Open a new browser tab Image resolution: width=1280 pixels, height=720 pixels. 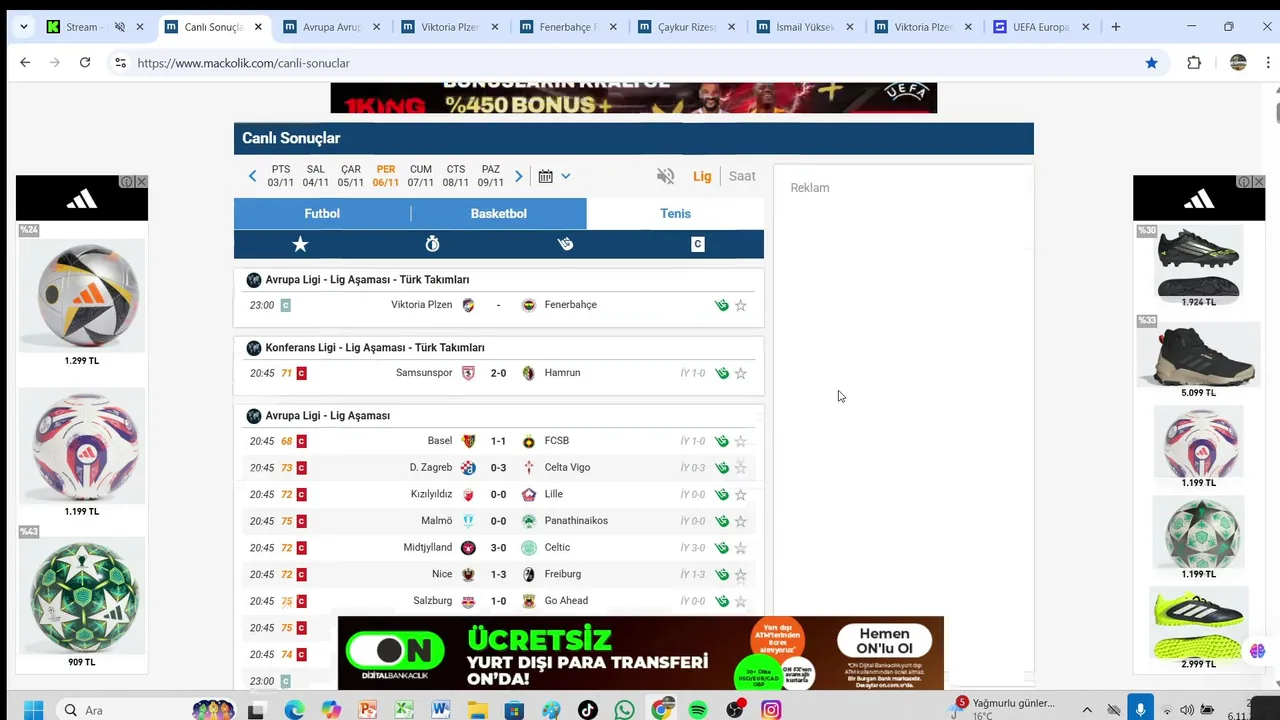[x=1116, y=27]
